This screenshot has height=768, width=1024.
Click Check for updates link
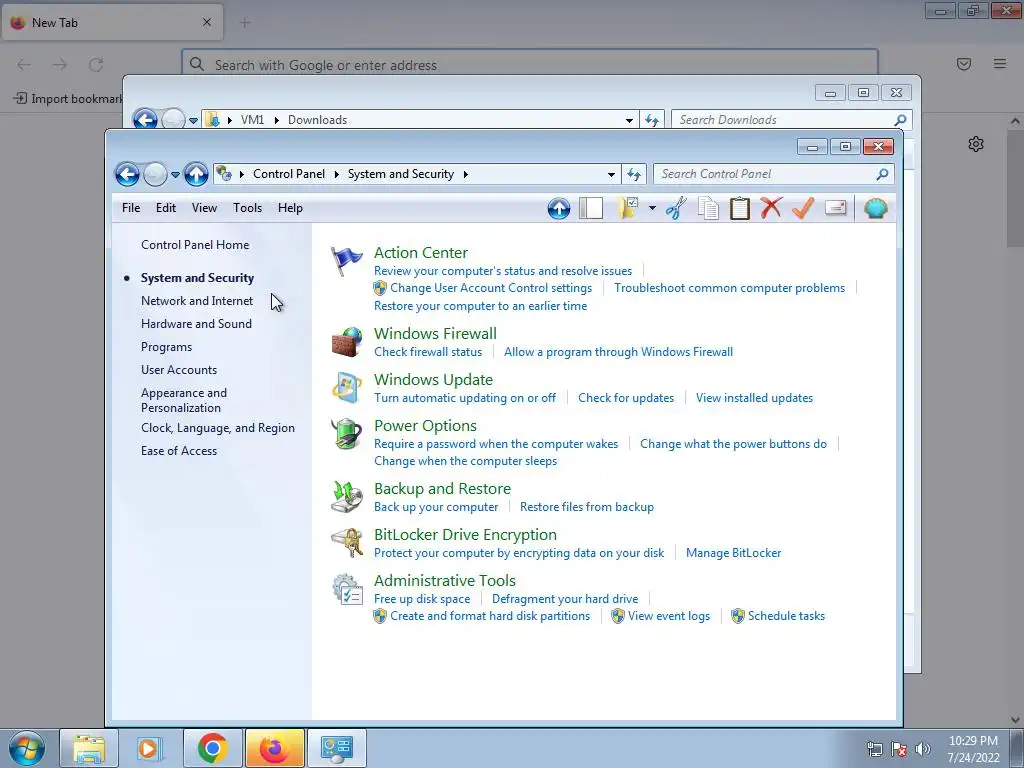[x=626, y=398]
